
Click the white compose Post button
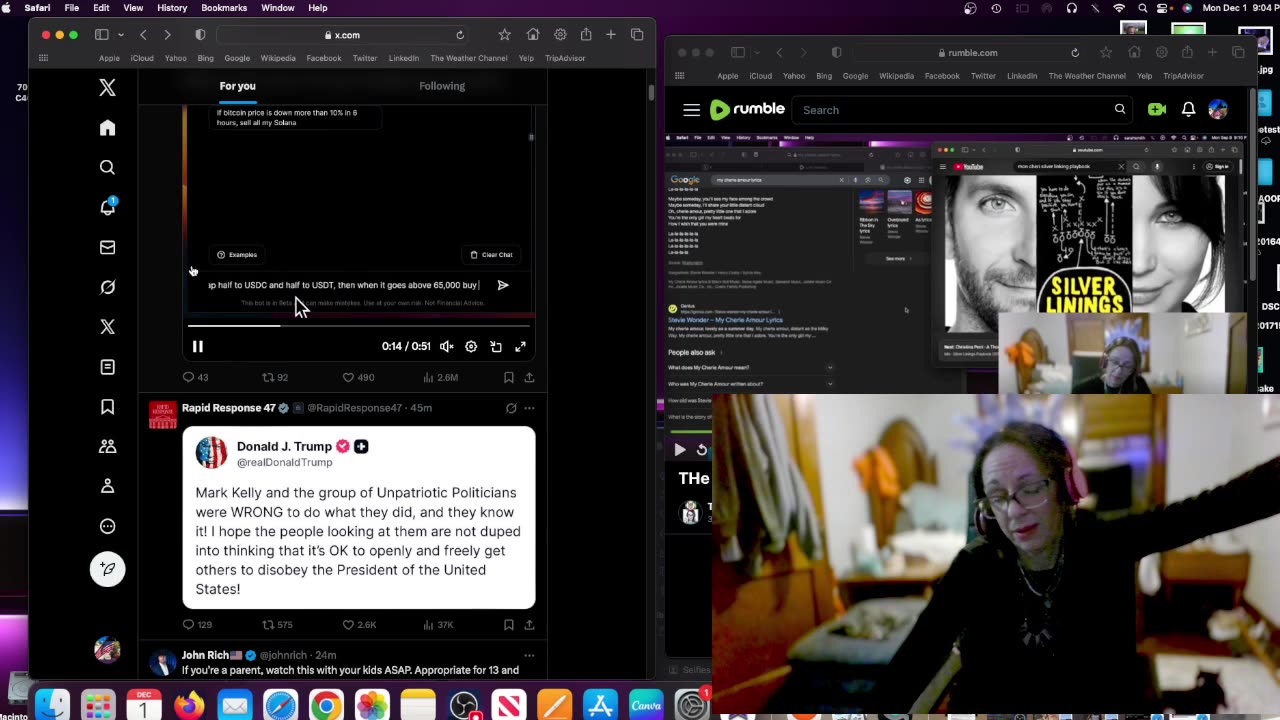pyautogui.click(x=107, y=569)
